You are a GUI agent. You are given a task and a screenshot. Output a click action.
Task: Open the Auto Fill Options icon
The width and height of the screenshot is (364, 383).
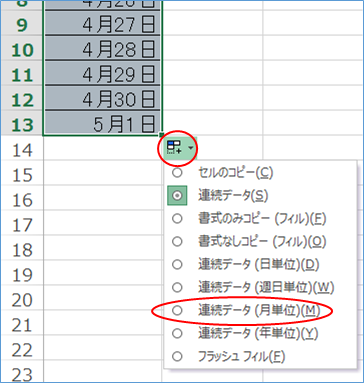click(x=174, y=147)
